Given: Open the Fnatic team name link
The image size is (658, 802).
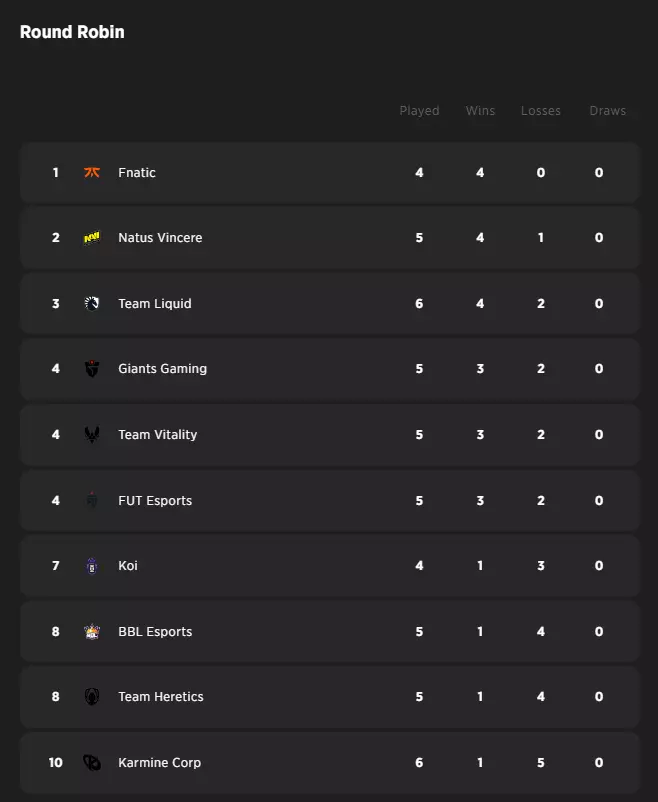Looking at the screenshot, I should [x=137, y=173].
